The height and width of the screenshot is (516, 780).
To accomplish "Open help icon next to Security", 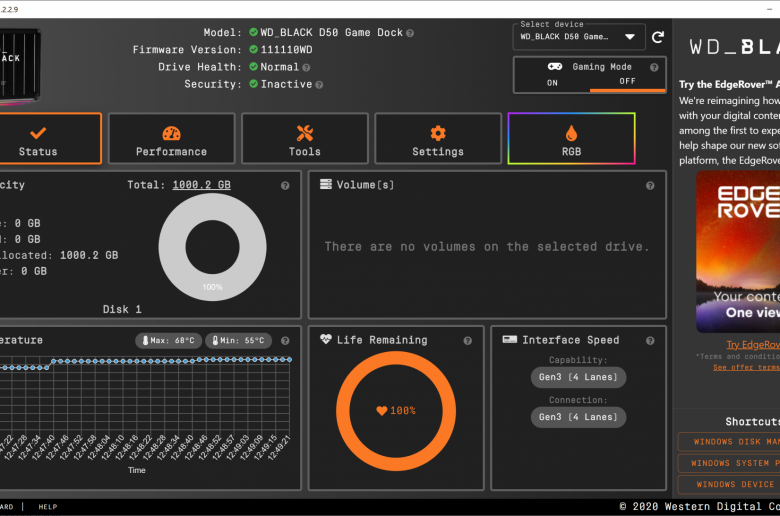I will click(319, 85).
